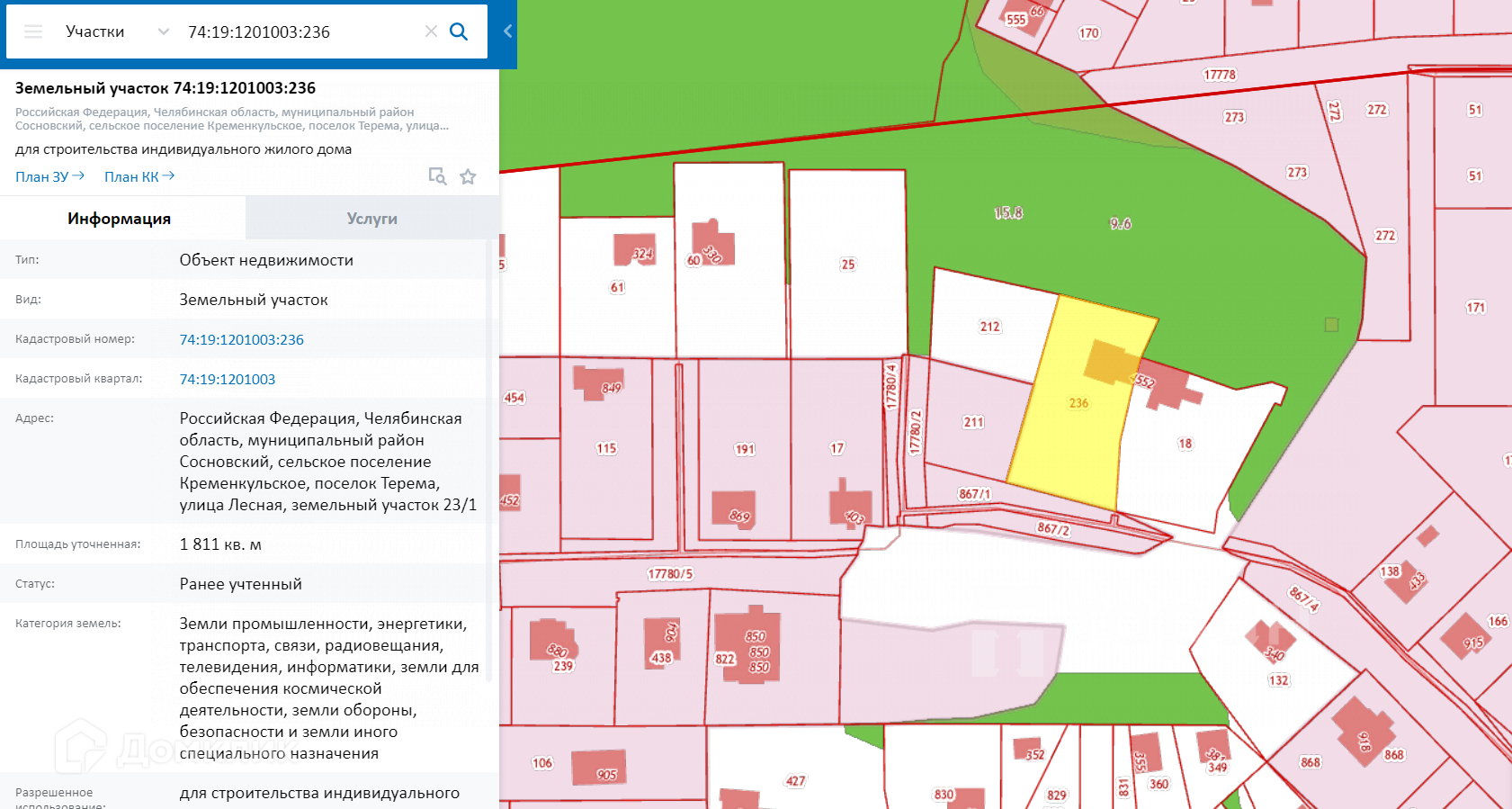
Task: Select the highlighted yellow parcel 236
Action: click(1078, 403)
